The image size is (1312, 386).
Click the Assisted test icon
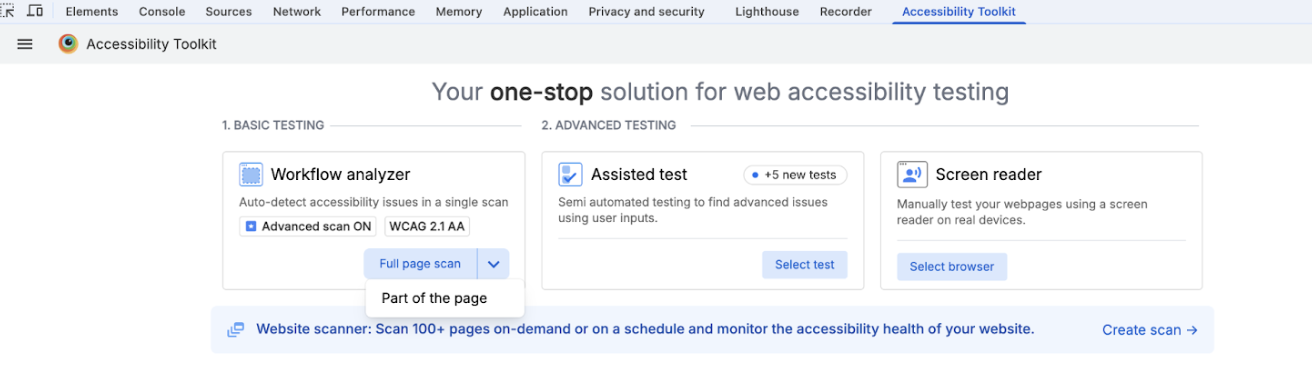click(570, 174)
